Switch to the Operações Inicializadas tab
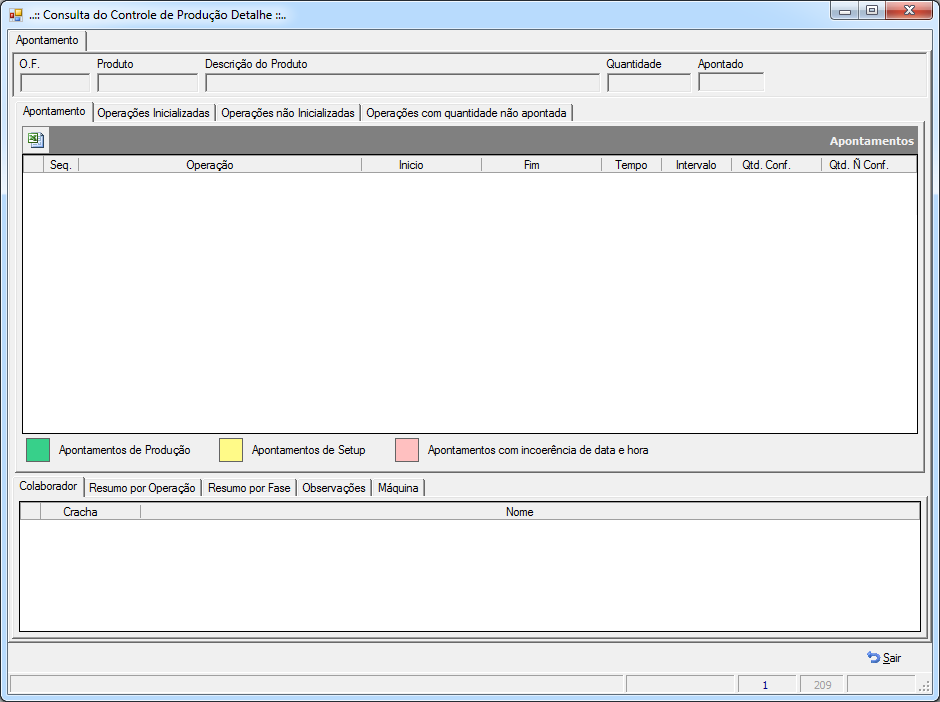Viewport: 940px width, 702px height. (153, 113)
